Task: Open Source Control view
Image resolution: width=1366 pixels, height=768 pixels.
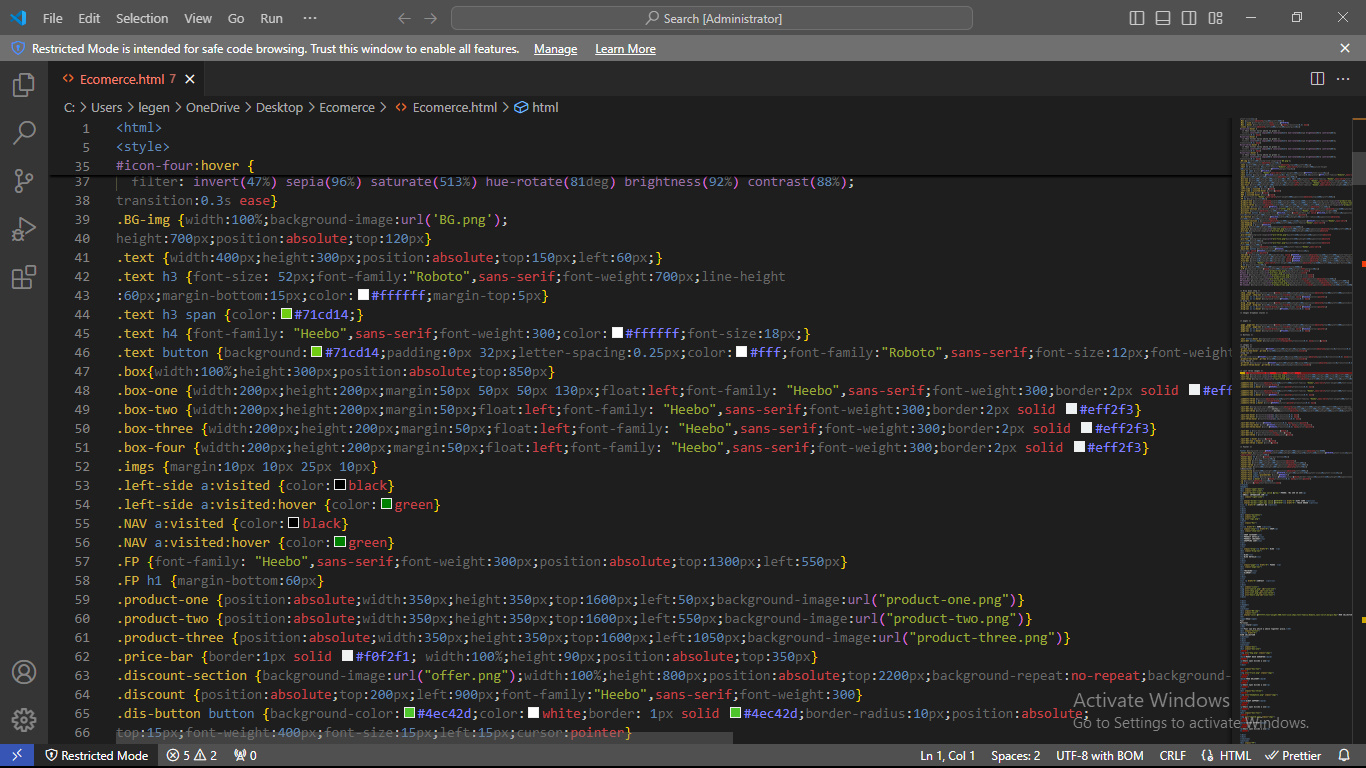Action: click(24, 180)
